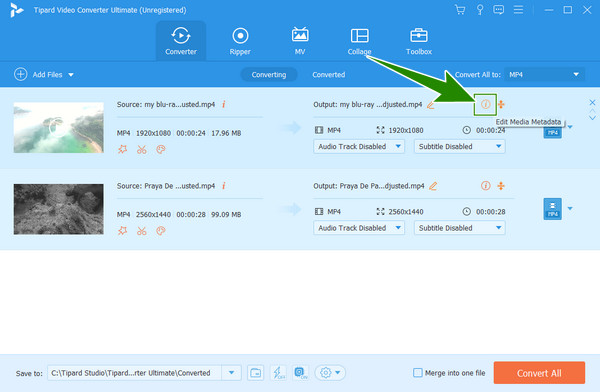This screenshot has height=392, width=600.
Task: Open Audio Track dropdown for Praya De video
Action: 359,228
